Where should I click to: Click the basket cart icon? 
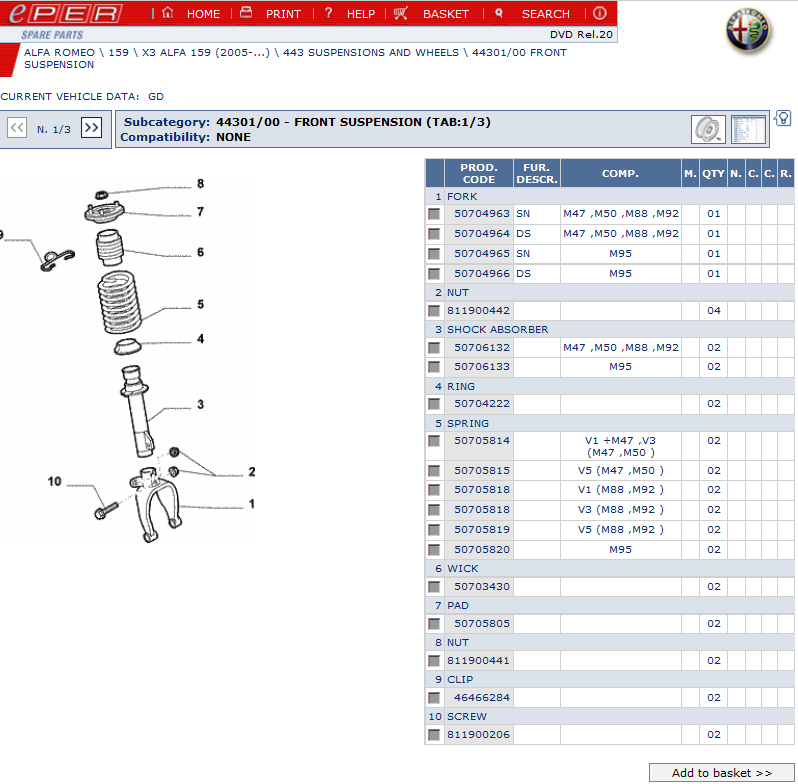click(401, 13)
